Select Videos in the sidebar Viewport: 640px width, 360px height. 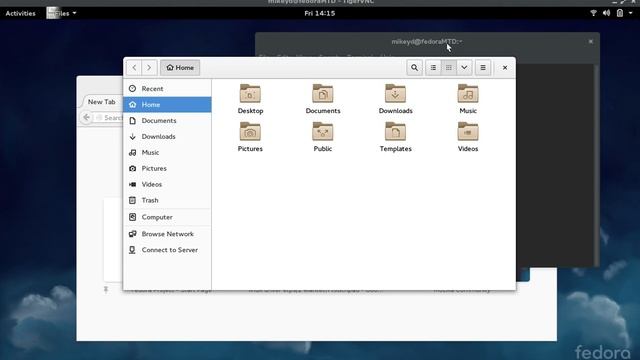(x=167, y=184)
